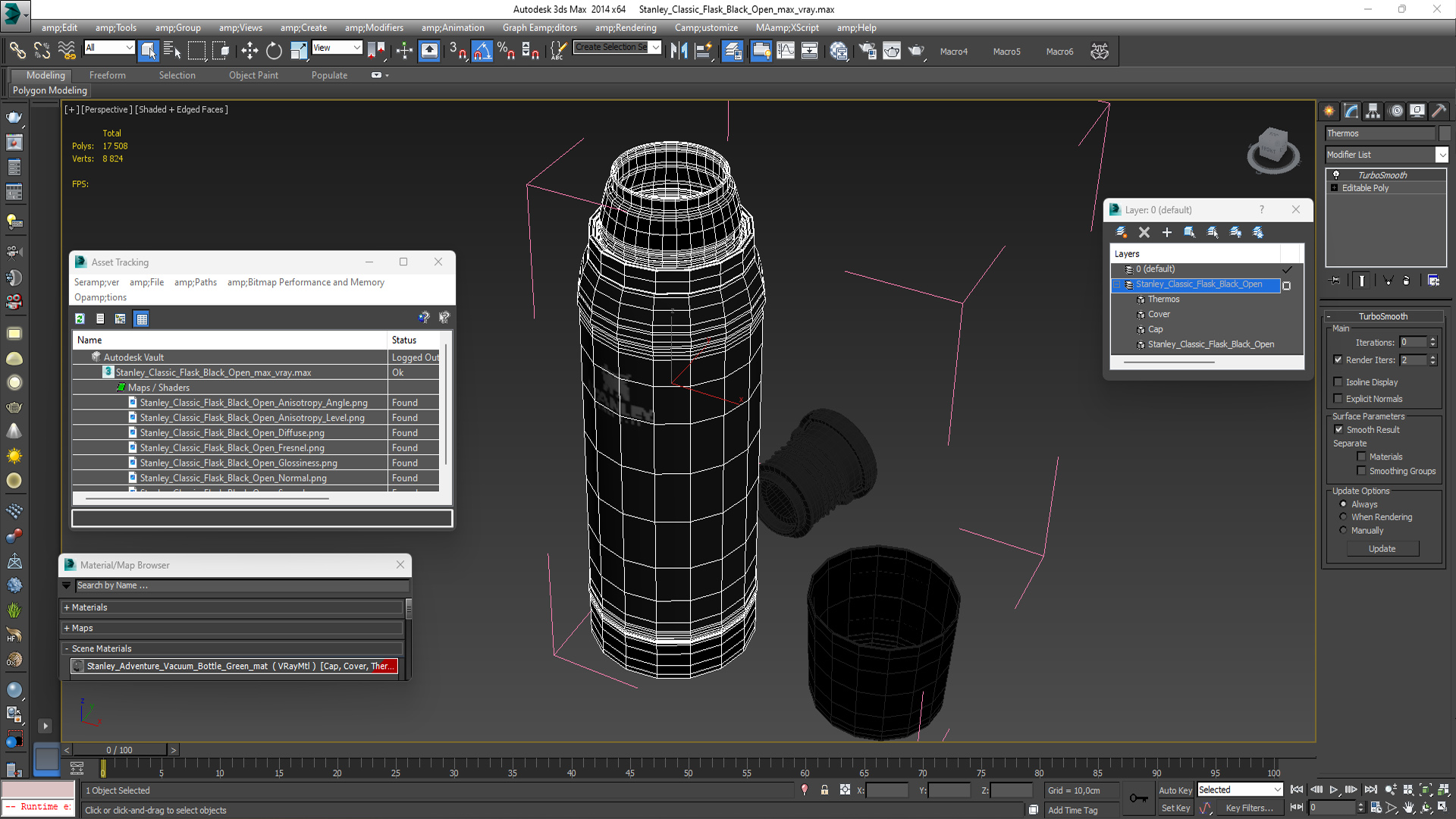Click the Pin Stack icon under modifier stack
The image size is (1456, 819).
tap(1335, 281)
